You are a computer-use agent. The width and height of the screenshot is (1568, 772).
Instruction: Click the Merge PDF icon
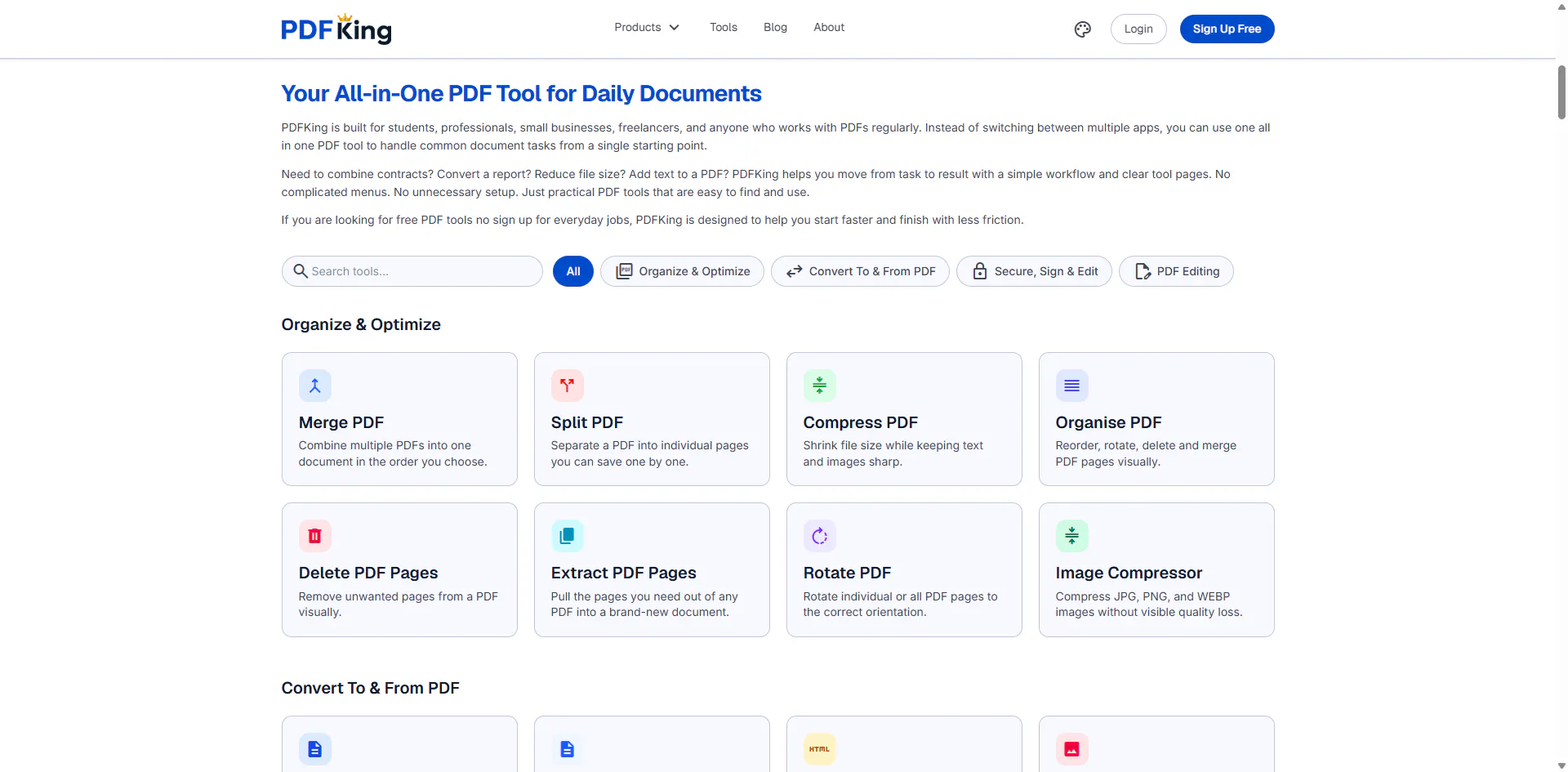click(314, 386)
